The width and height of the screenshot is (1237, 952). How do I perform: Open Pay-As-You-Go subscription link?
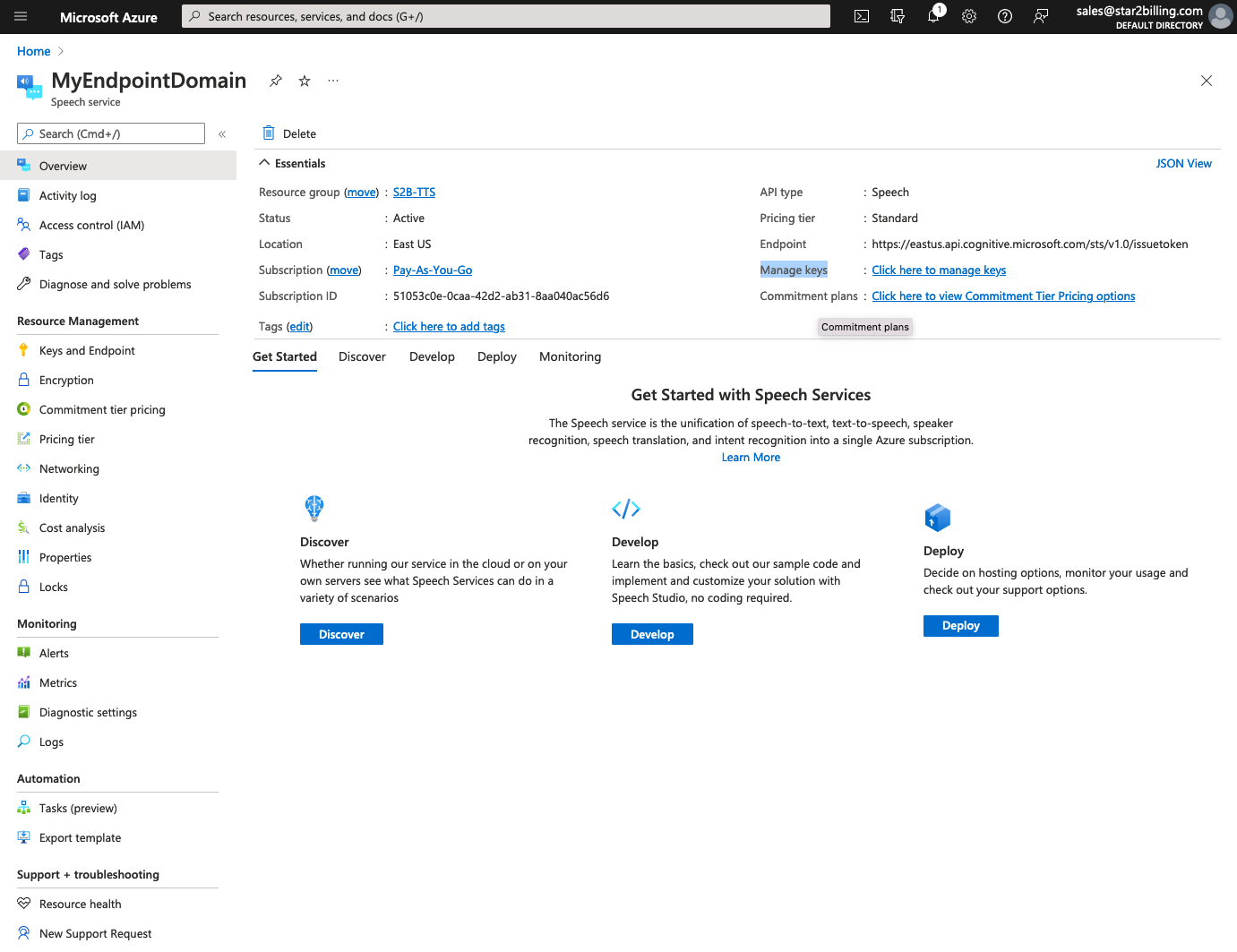point(433,270)
